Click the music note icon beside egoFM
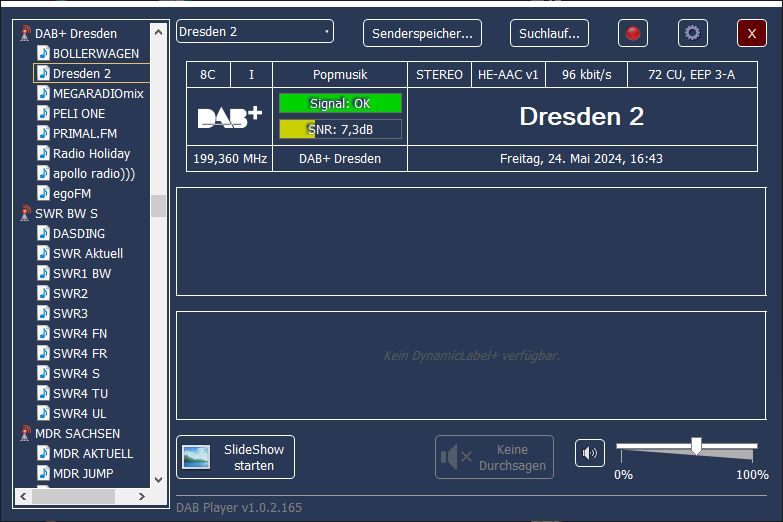The height and width of the screenshot is (522, 783). [x=43, y=193]
